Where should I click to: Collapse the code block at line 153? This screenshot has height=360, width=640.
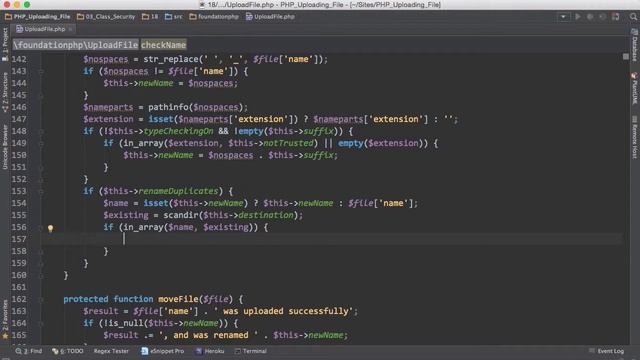[x=41, y=191]
